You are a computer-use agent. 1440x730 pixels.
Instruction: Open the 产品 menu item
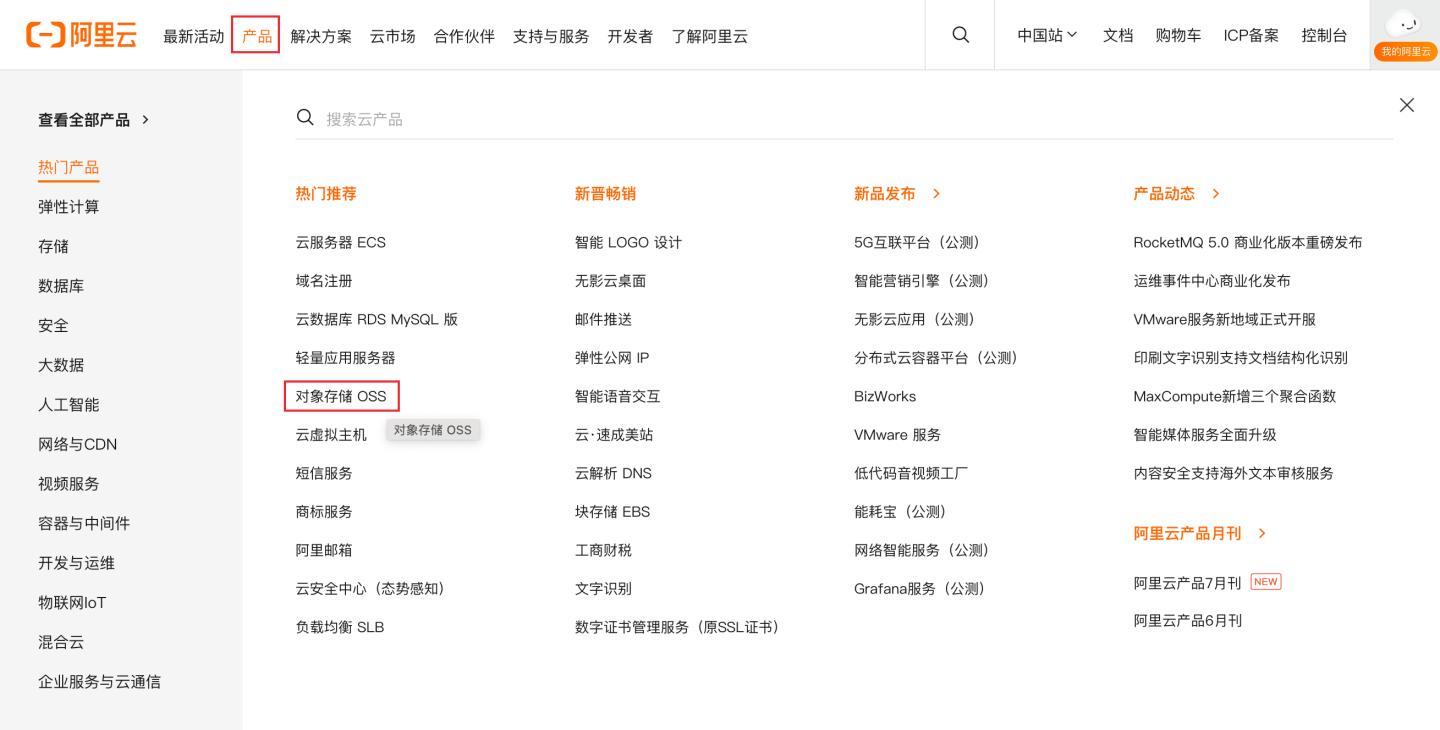(256, 35)
